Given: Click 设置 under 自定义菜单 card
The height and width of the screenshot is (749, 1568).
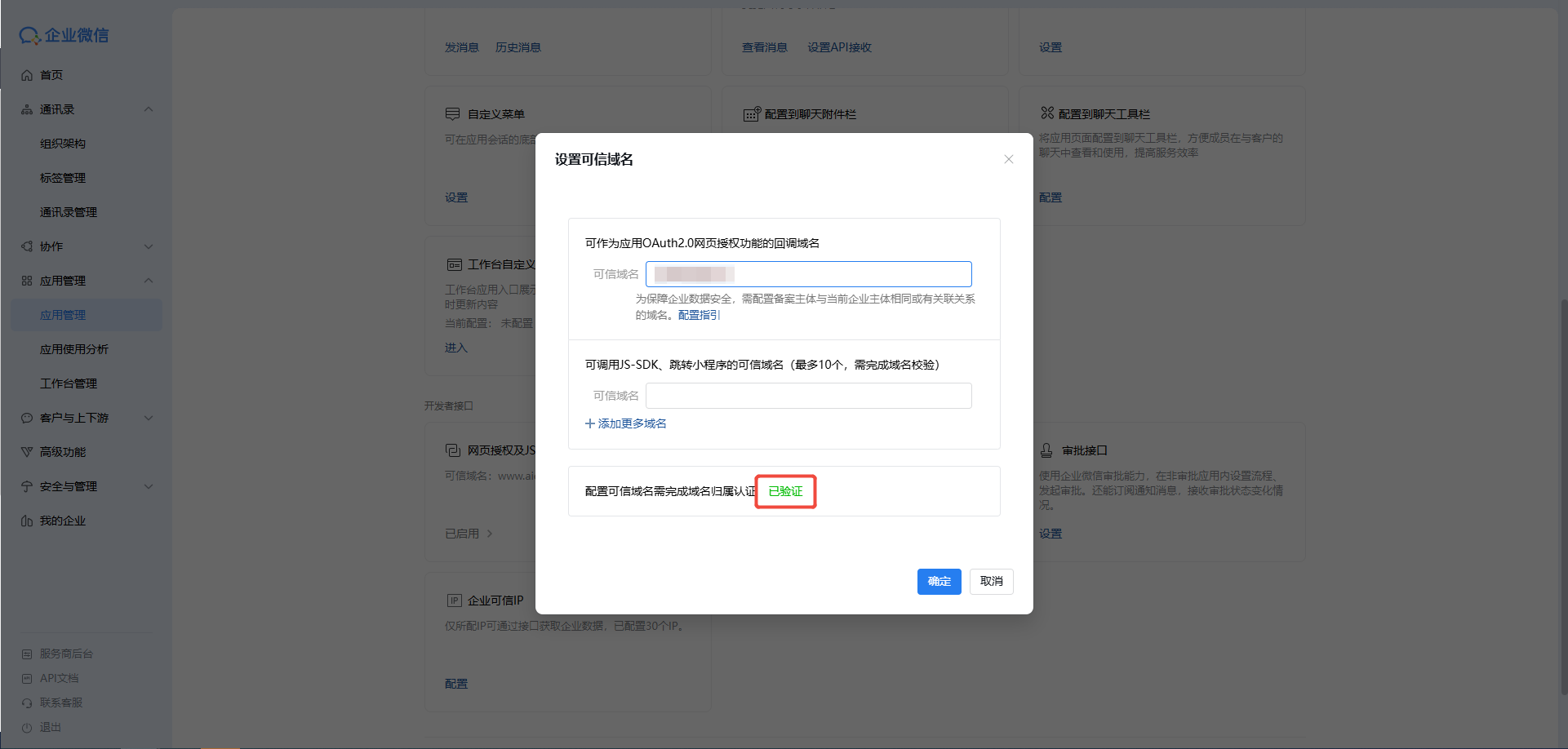Looking at the screenshot, I should click(456, 197).
